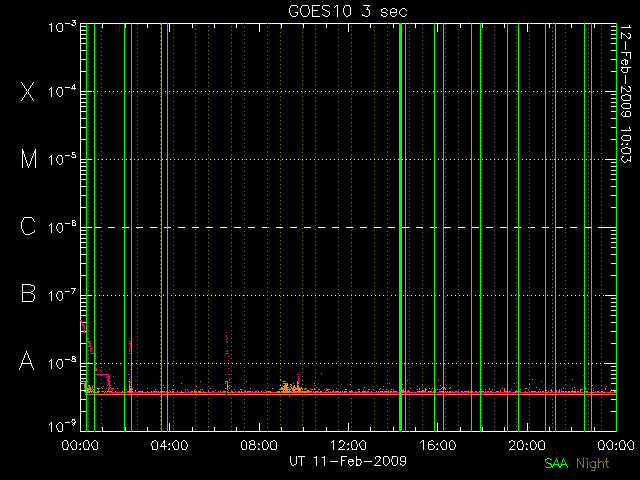Select the M flare class label
The width and height of the screenshot is (640, 480).
point(29,159)
